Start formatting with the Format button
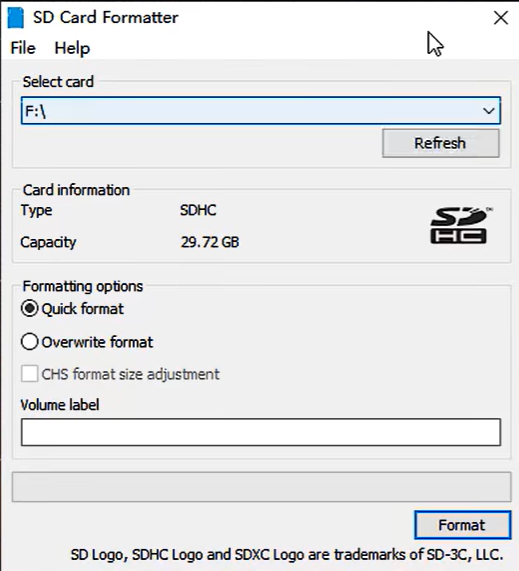 [x=463, y=525]
